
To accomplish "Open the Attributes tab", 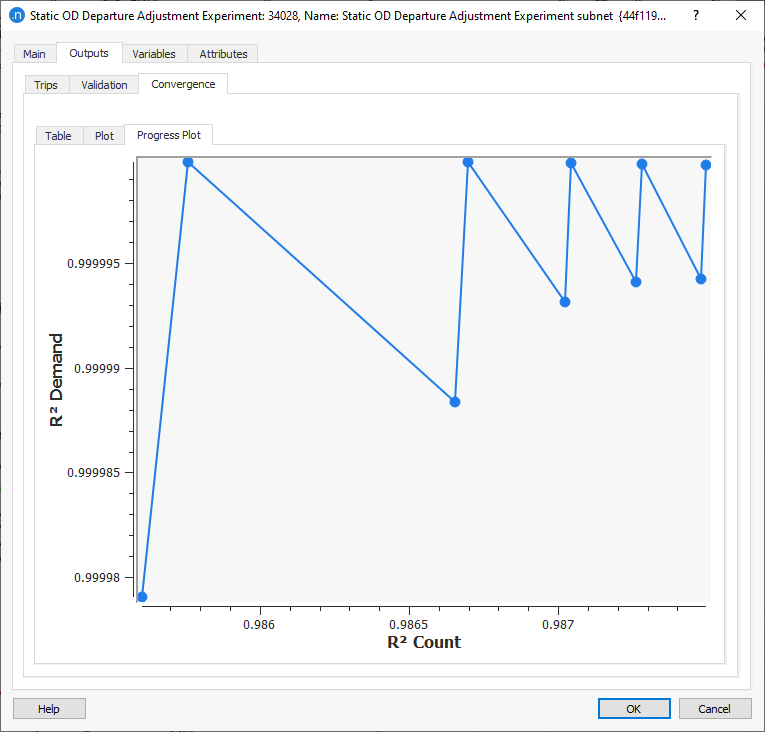I will pyautogui.click(x=223, y=54).
